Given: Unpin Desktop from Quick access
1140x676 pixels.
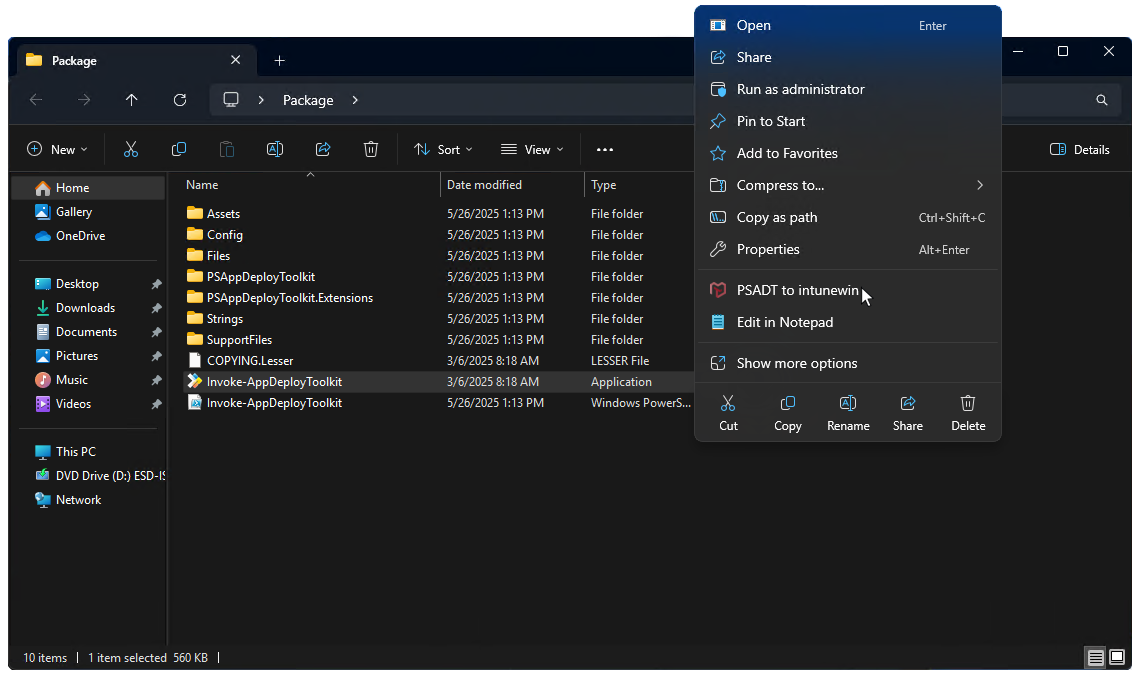Looking at the screenshot, I should (156, 284).
